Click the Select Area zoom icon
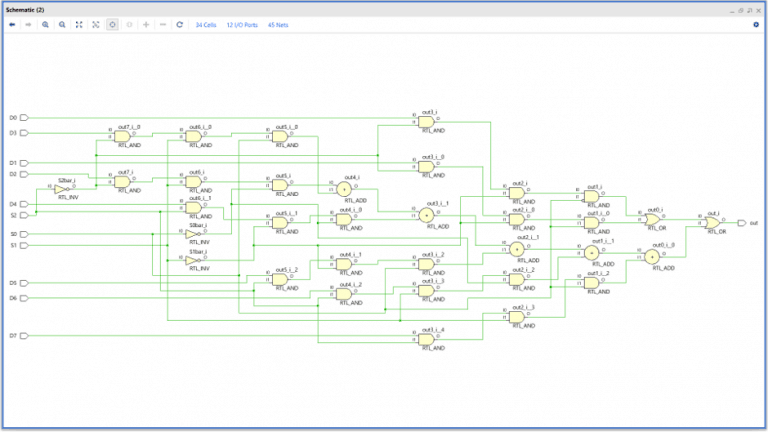Image resolution: width=768 pixels, height=432 pixels. tap(96, 24)
